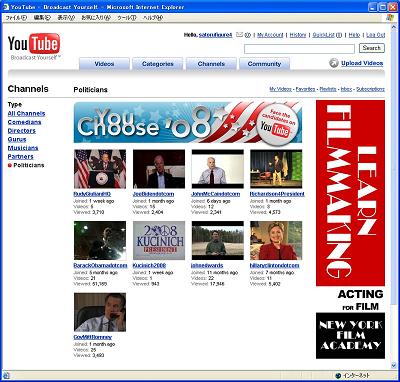Click the vertical scrollbar down arrow
This screenshot has height=382, width=400.
point(394,366)
